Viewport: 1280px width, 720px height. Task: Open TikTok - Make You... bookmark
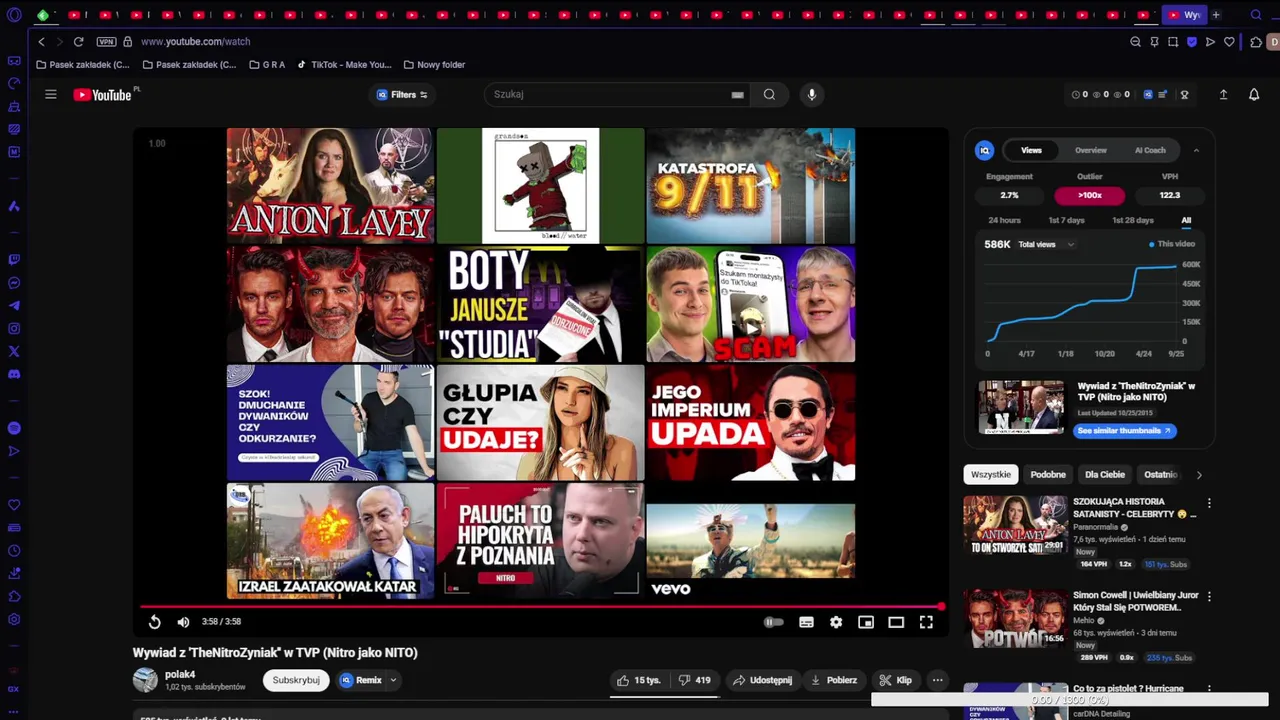click(344, 65)
